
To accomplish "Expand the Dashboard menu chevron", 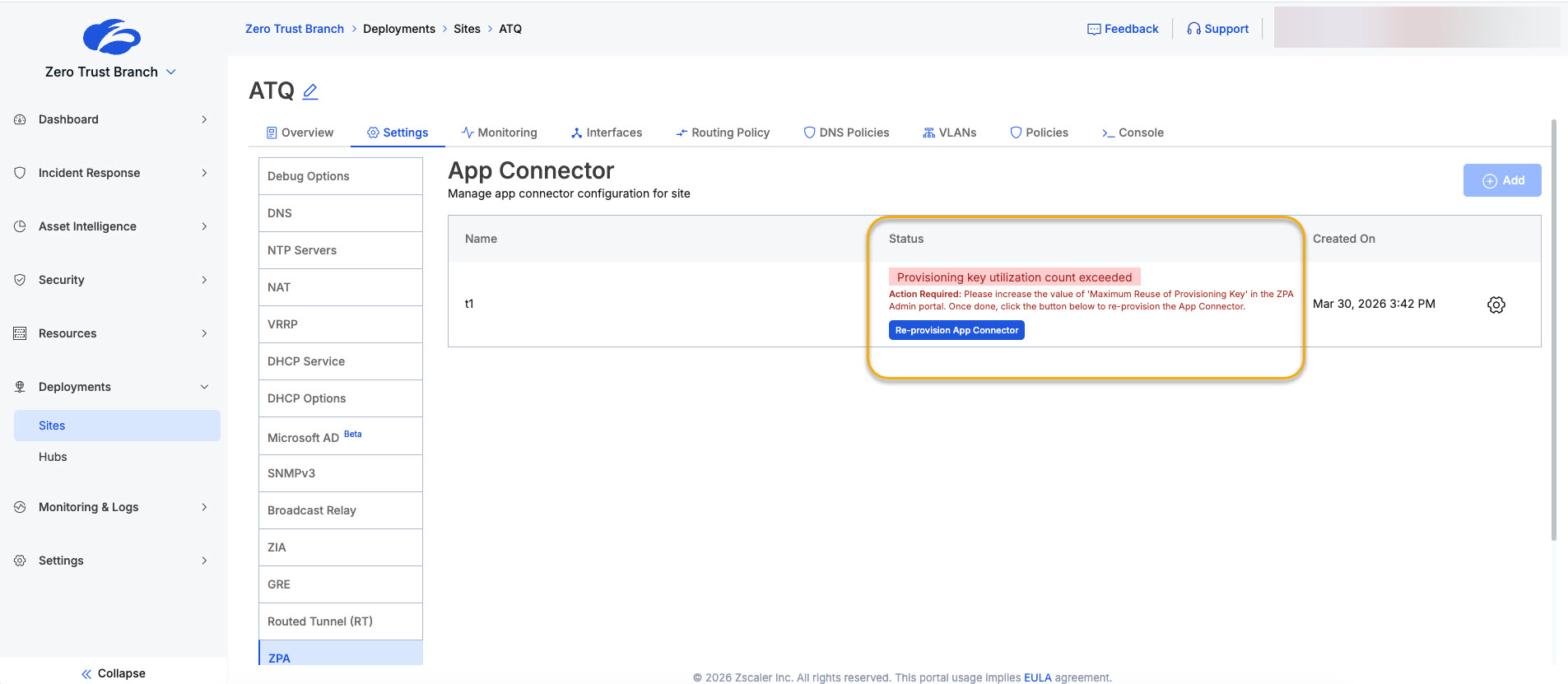I will (204, 119).
